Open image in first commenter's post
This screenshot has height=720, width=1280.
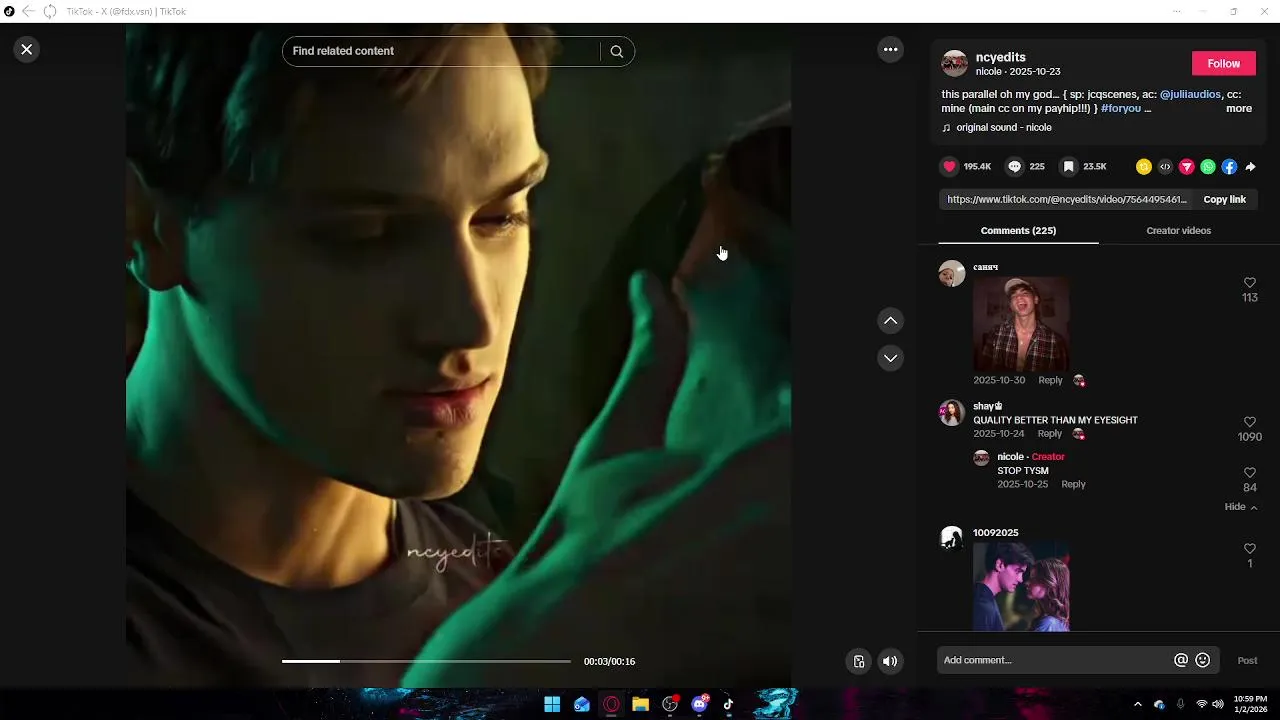point(1020,324)
